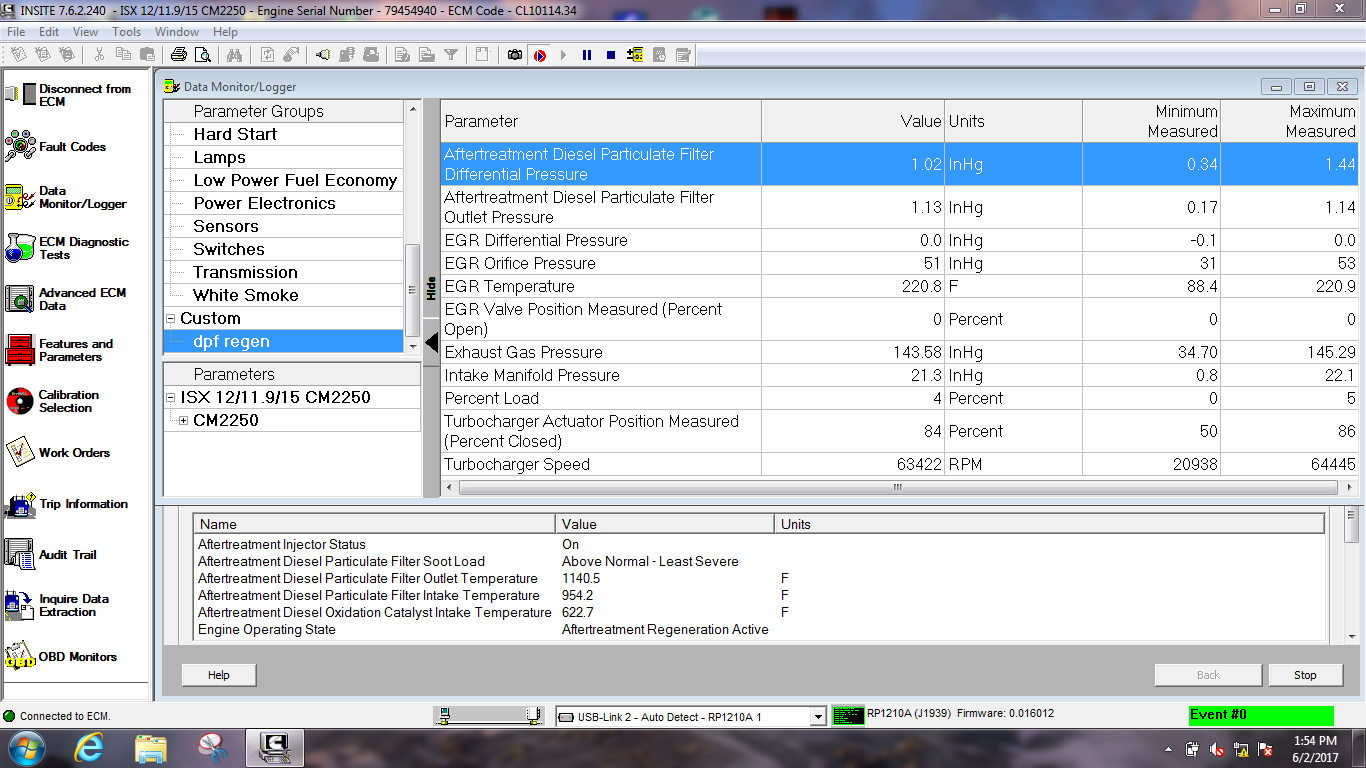Click the Help button
The height and width of the screenshot is (768, 1366).
[219, 675]
